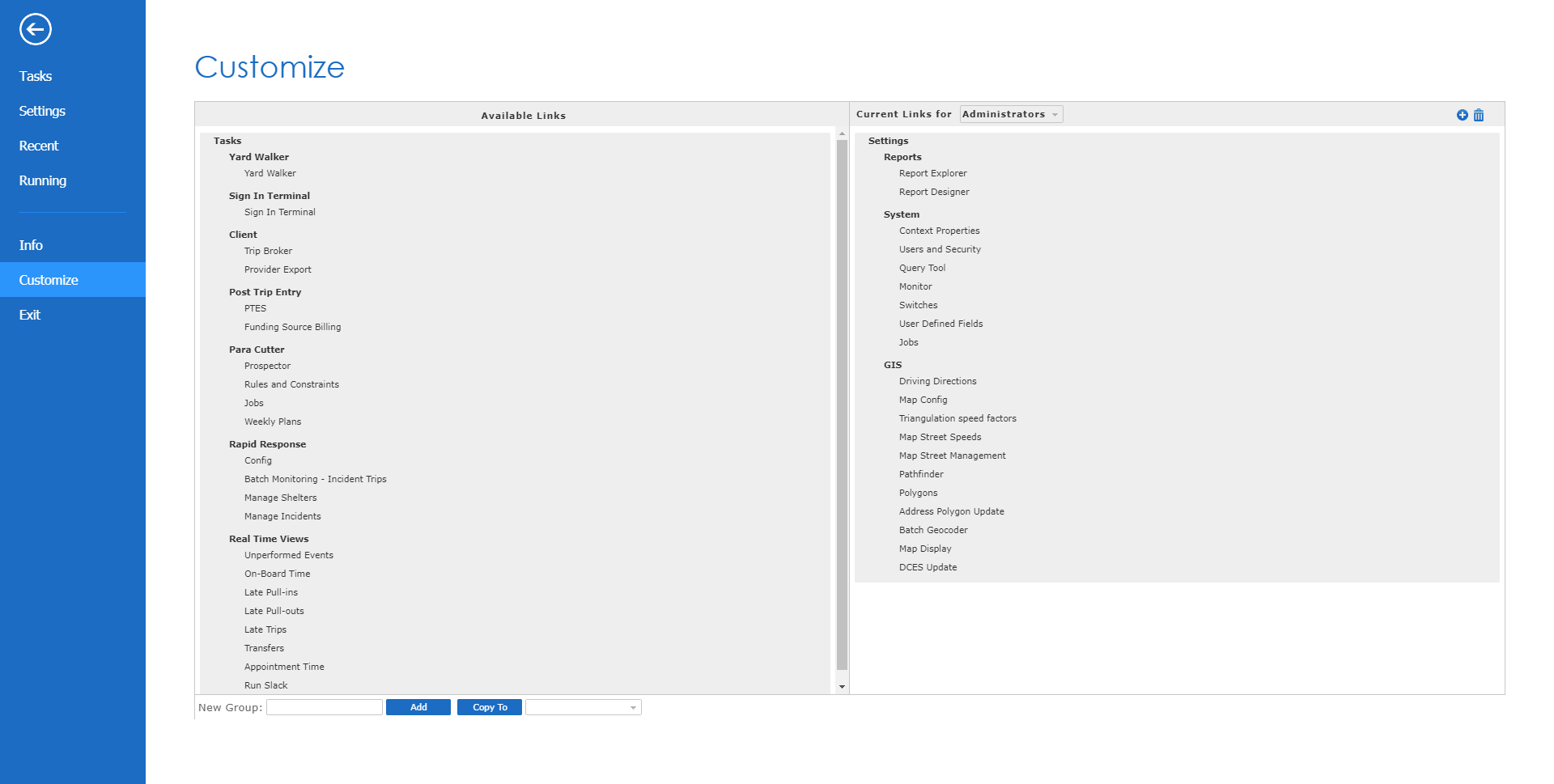Select Driving Directions under GIS
1554x784 pixels.
(937, 380)
